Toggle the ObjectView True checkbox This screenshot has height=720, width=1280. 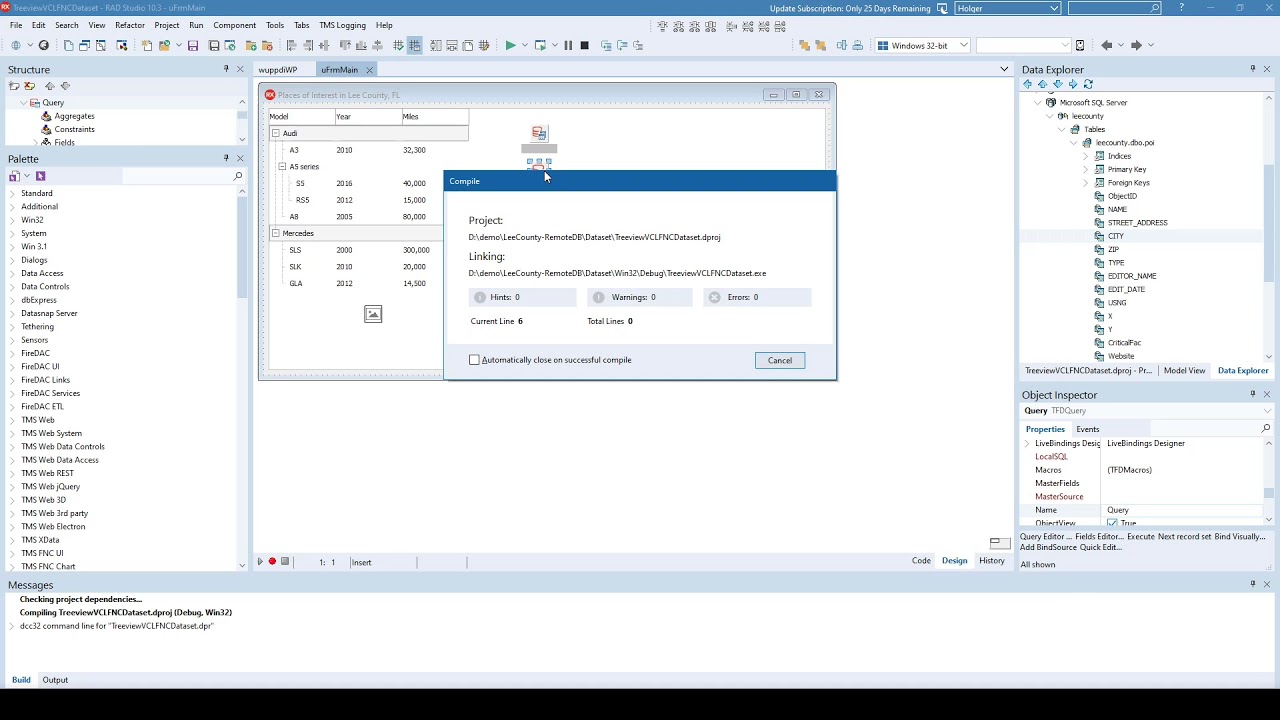click(x=1112, y=523)
